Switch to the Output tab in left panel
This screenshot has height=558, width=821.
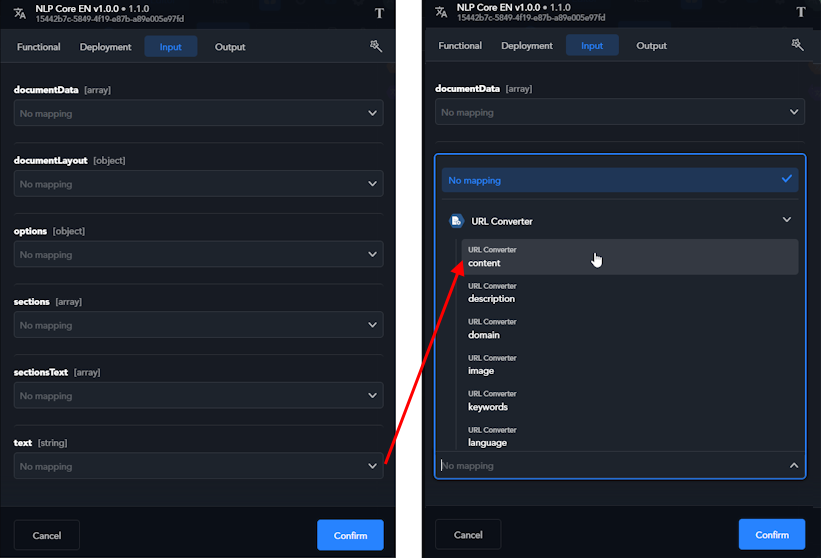tap(230, 47)
